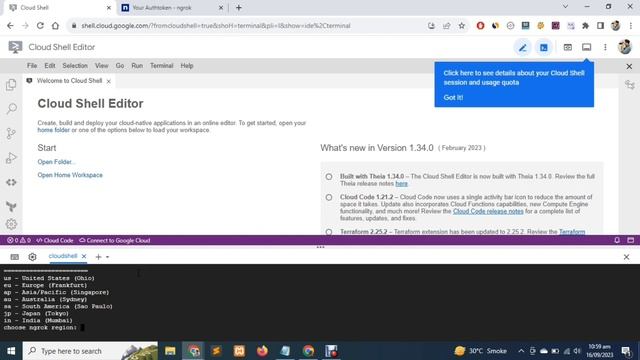Expand the dropdown arrow next to new terminal

click(107, 257)
